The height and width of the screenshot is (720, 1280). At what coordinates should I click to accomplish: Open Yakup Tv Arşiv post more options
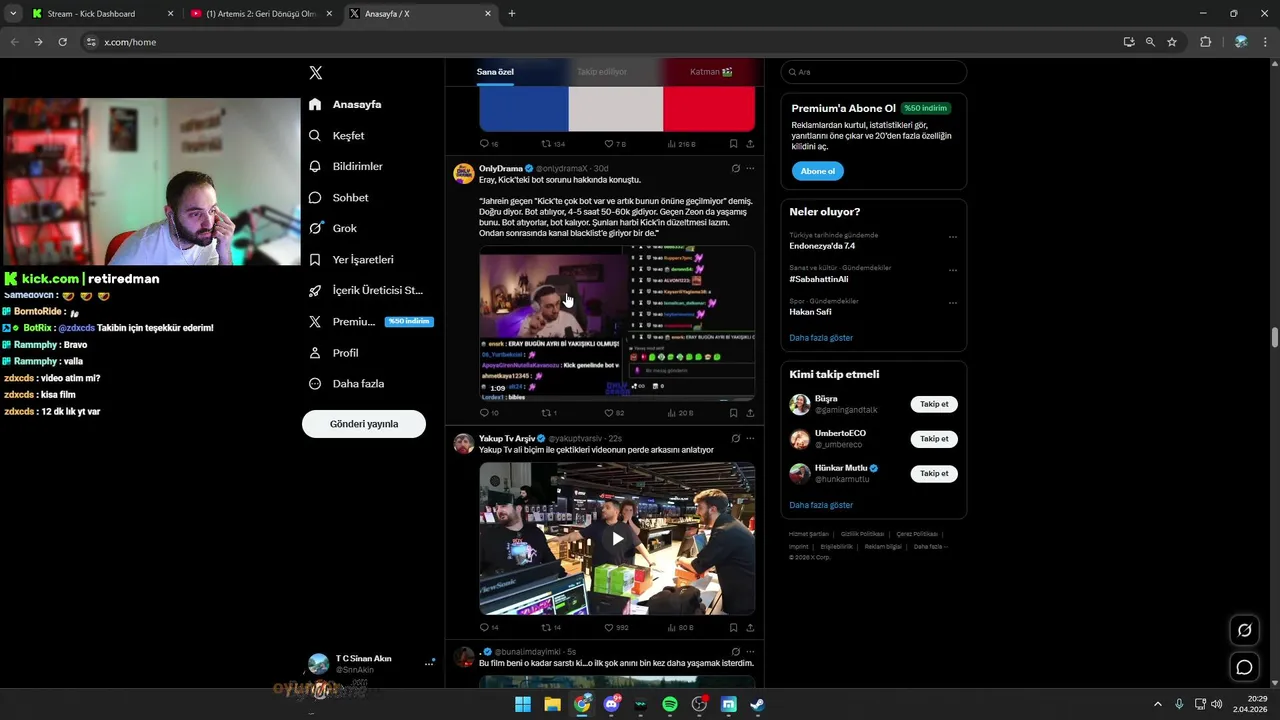pos(750,438)
